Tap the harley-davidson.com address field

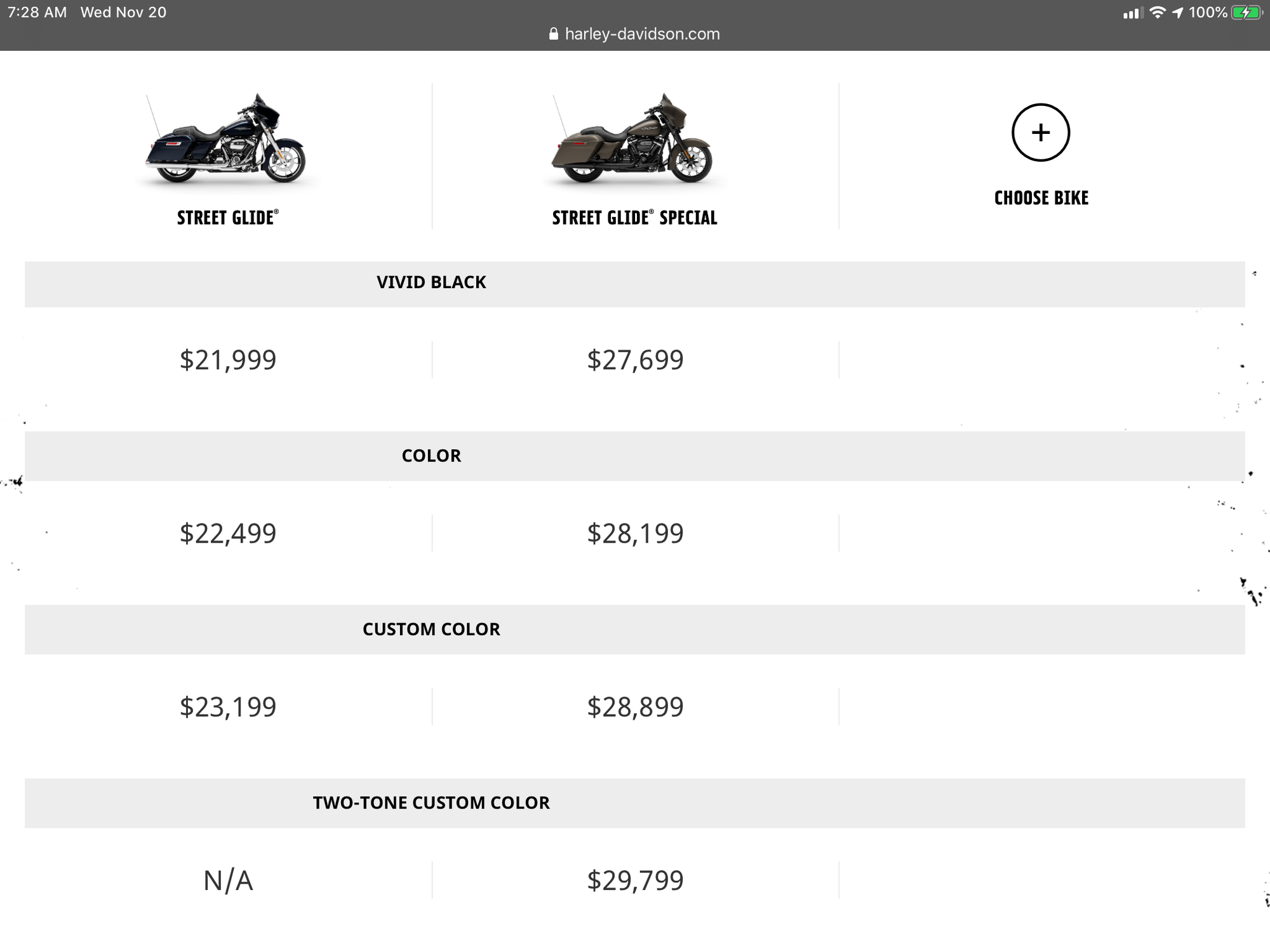[x=642, y=34]
